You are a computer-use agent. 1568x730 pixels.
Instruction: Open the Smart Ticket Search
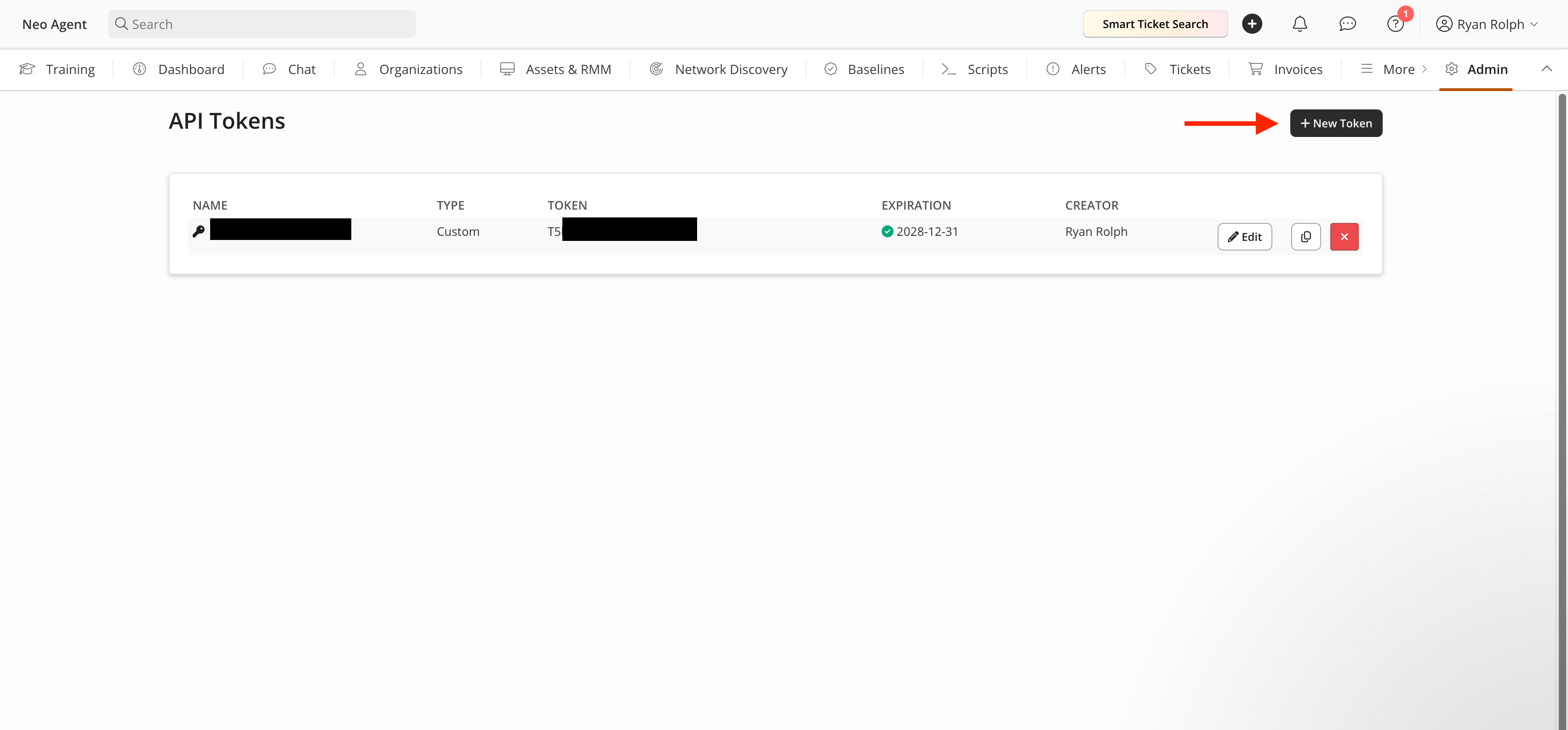pyautogui.click(x=1155, y=24)
